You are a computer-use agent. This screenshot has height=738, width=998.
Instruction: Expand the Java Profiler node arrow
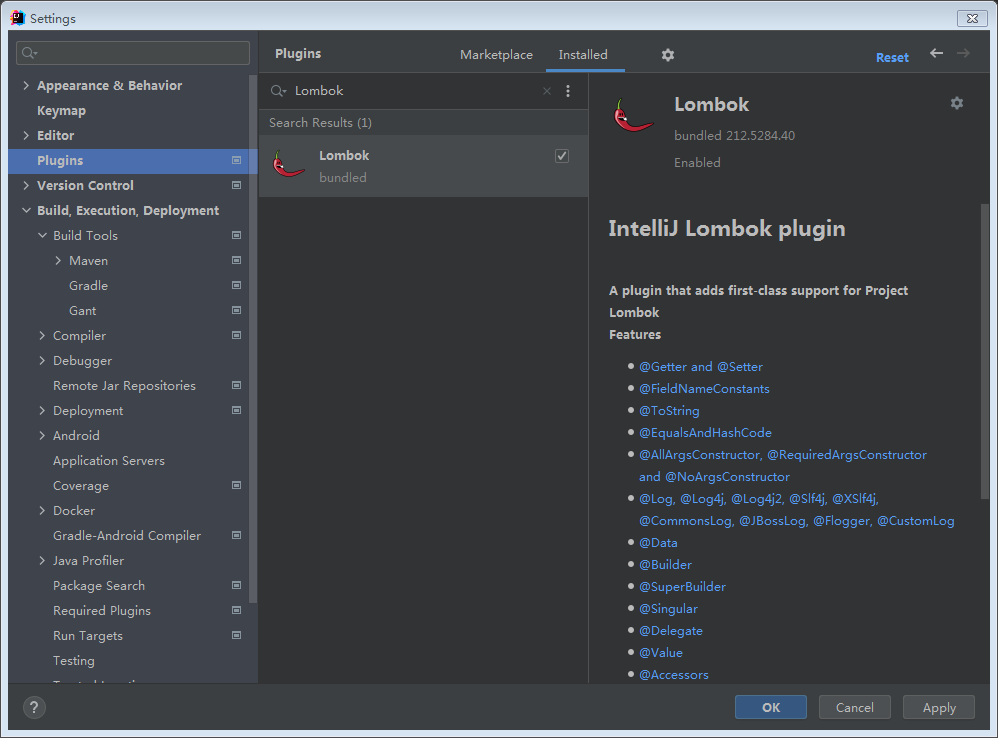(x=42, y=560)
